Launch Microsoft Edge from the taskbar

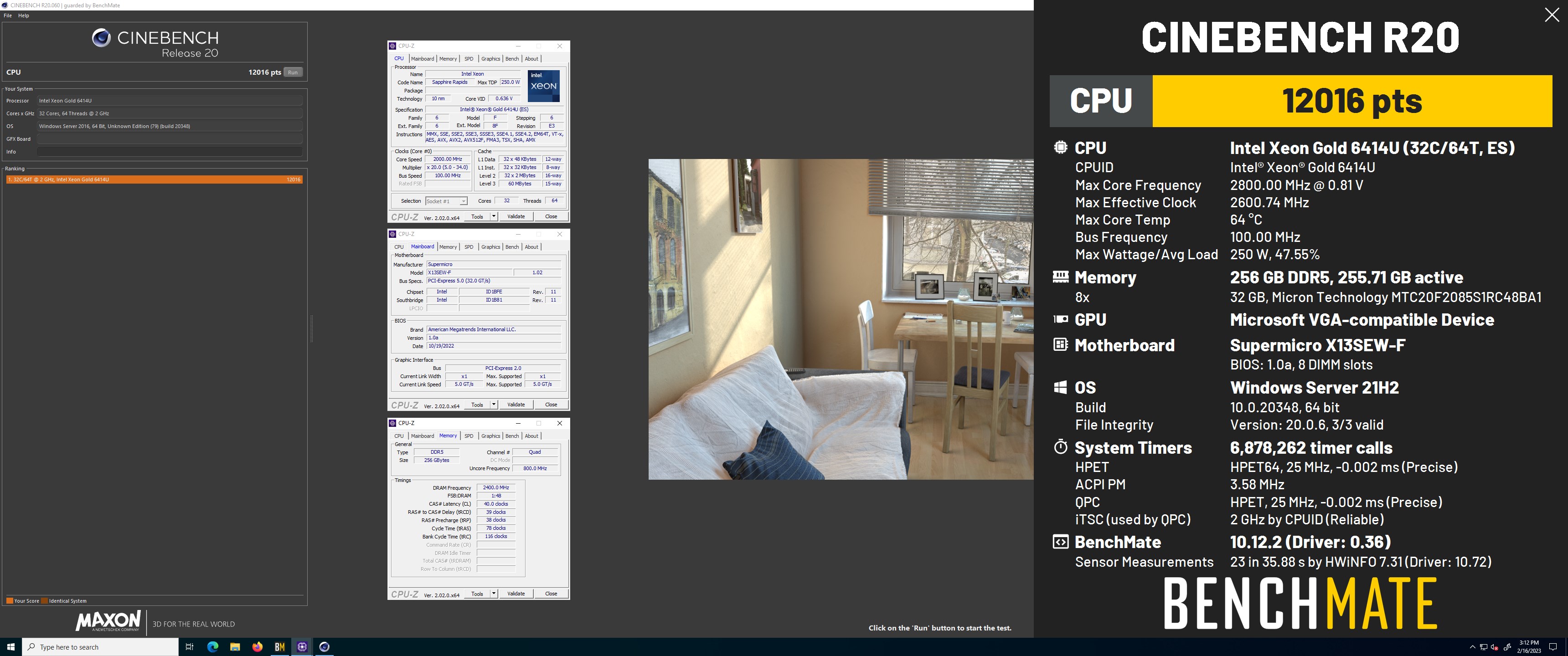click(212, 647)
